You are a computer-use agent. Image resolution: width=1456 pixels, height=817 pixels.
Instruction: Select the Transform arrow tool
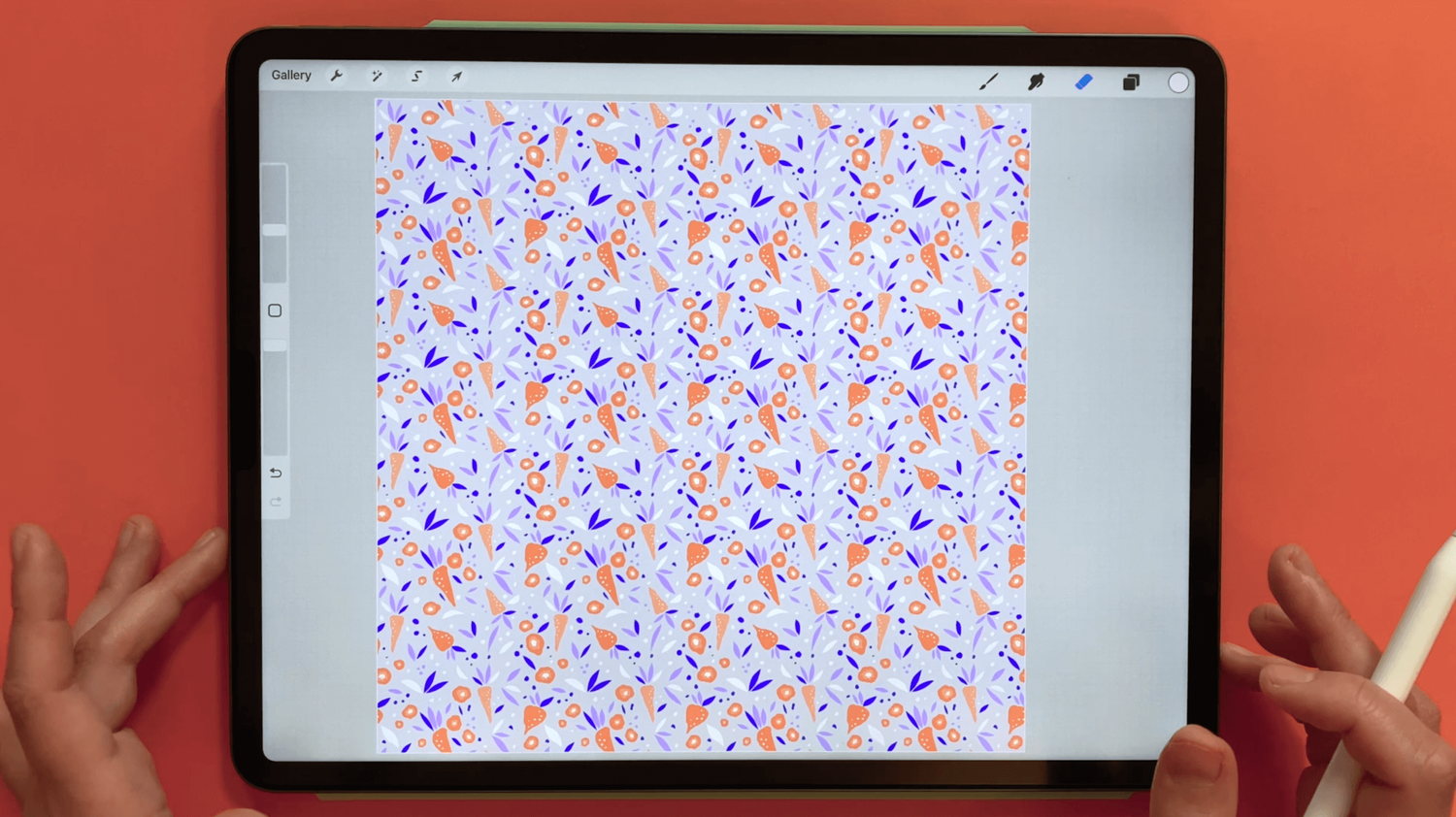[x=455, y=76]
